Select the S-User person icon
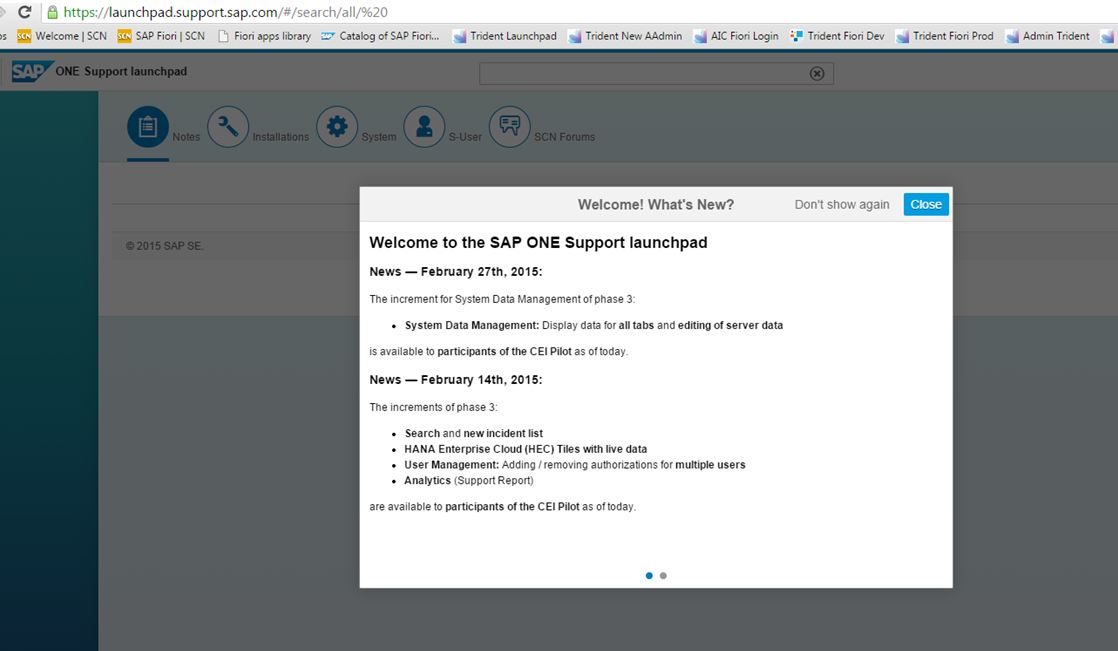Screen dimensions: 1118x651 [424, 127]
